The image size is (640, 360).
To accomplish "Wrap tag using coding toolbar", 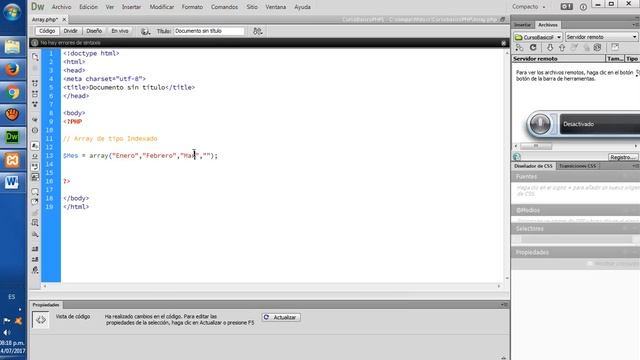I will point(35,212).
